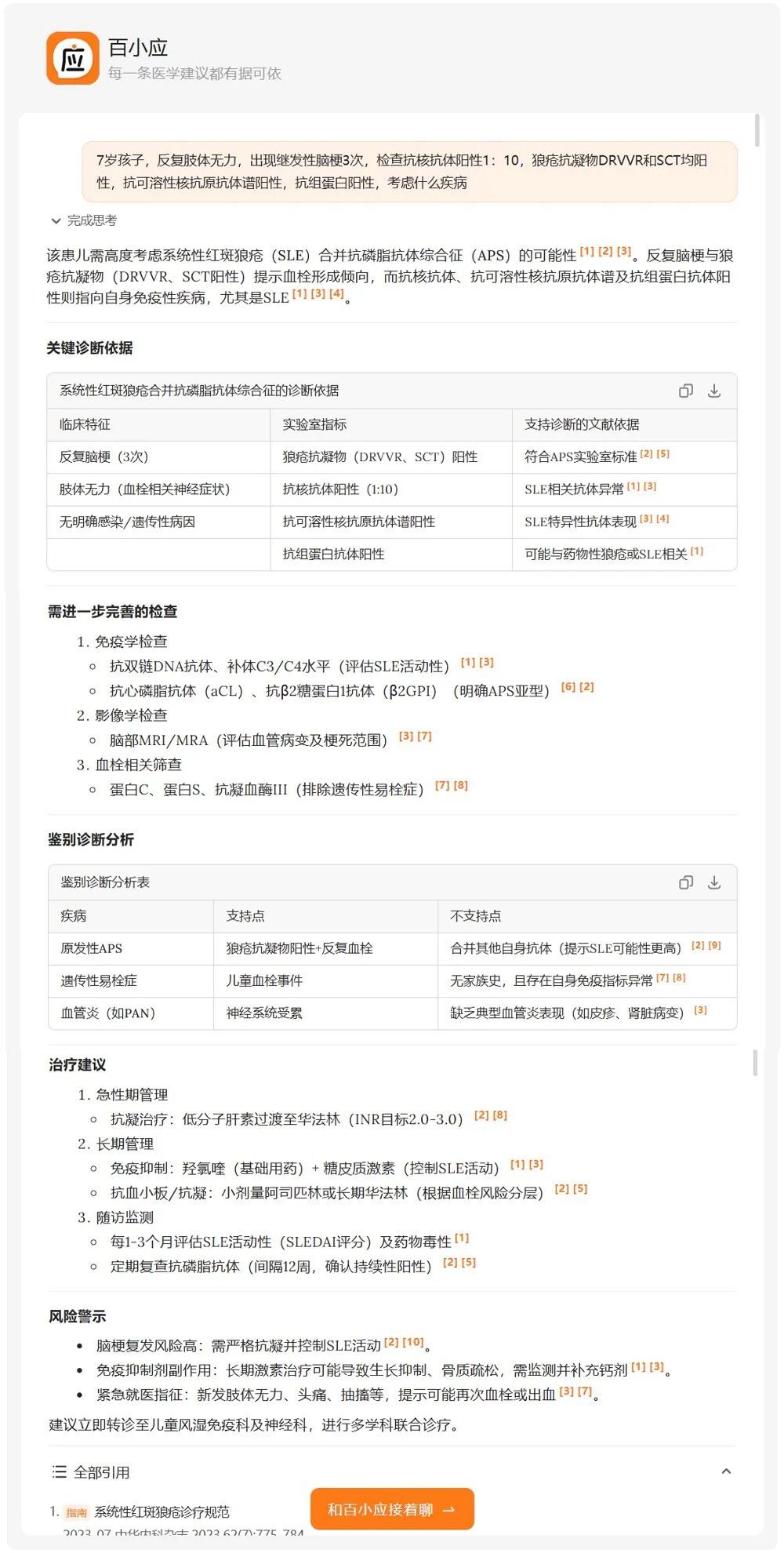Expand the 完成思考 thinking section

(x=83, y=220)
